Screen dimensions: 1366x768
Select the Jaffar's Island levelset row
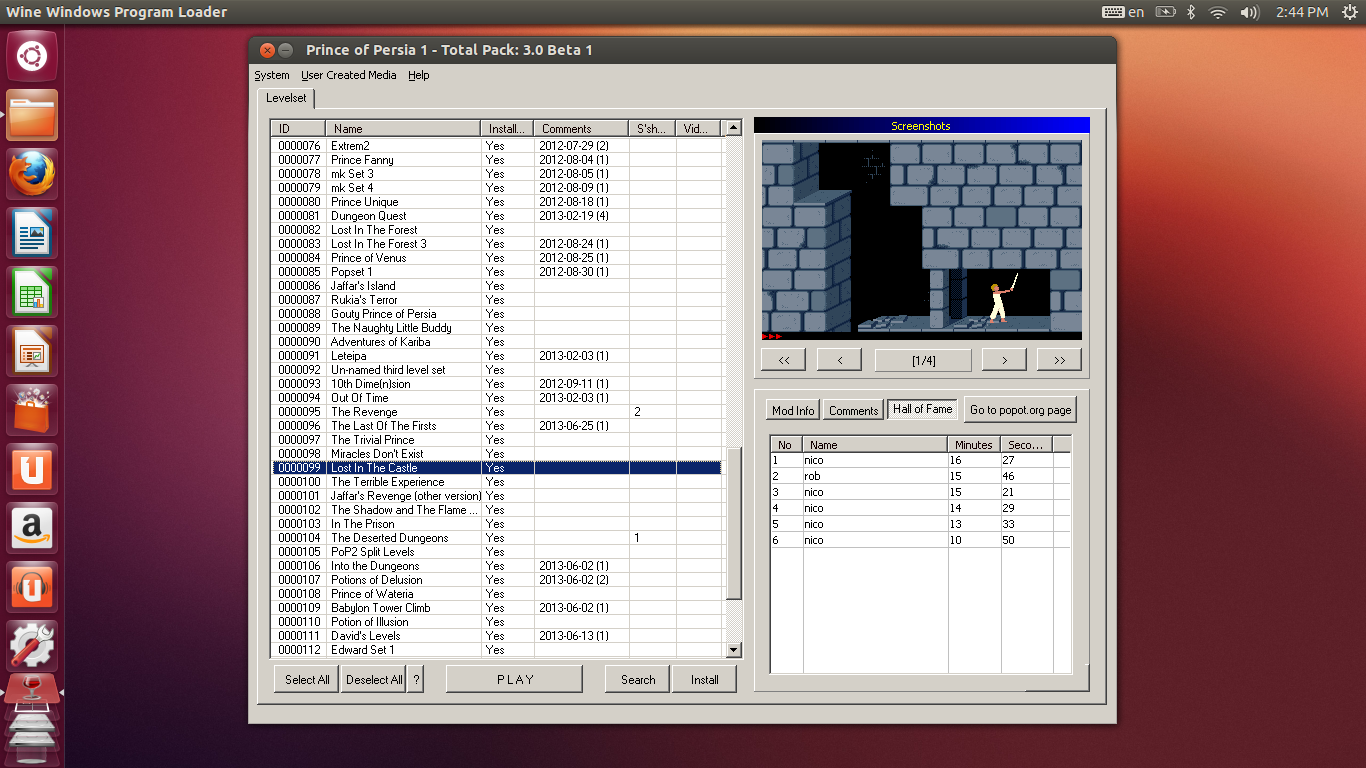[x=497, y=286]
